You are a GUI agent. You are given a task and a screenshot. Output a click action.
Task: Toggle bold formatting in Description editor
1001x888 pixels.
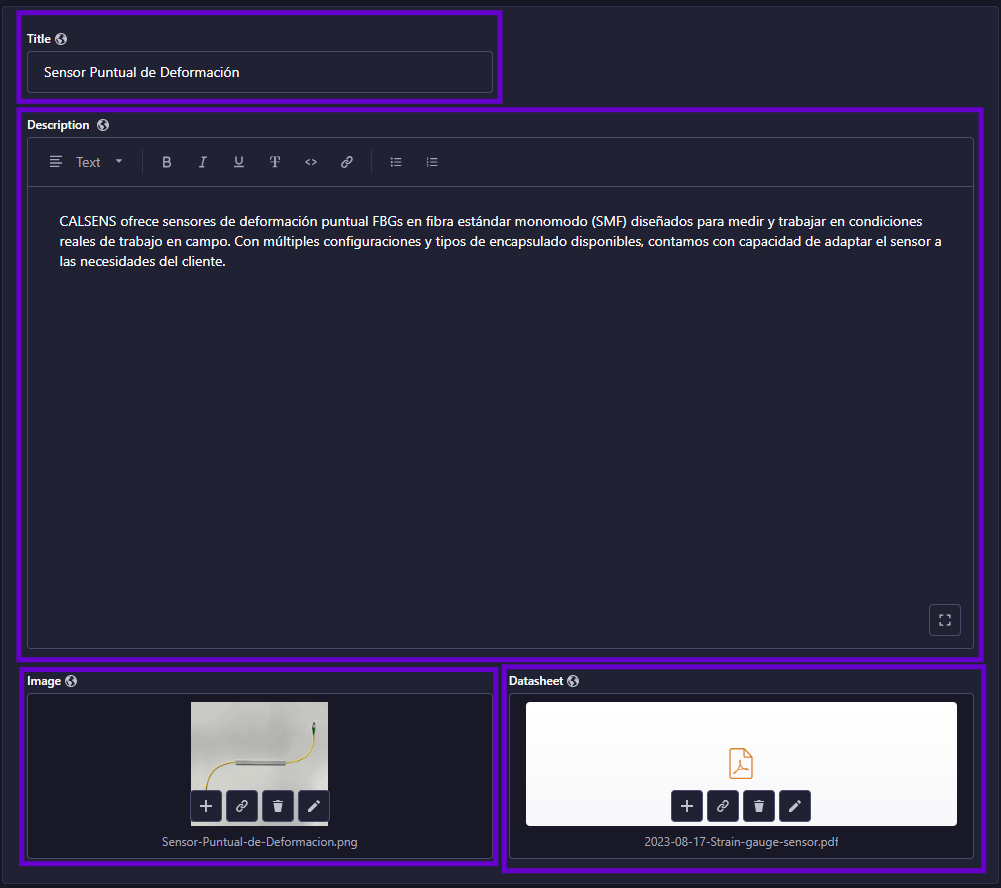click(x=167, y=162)
